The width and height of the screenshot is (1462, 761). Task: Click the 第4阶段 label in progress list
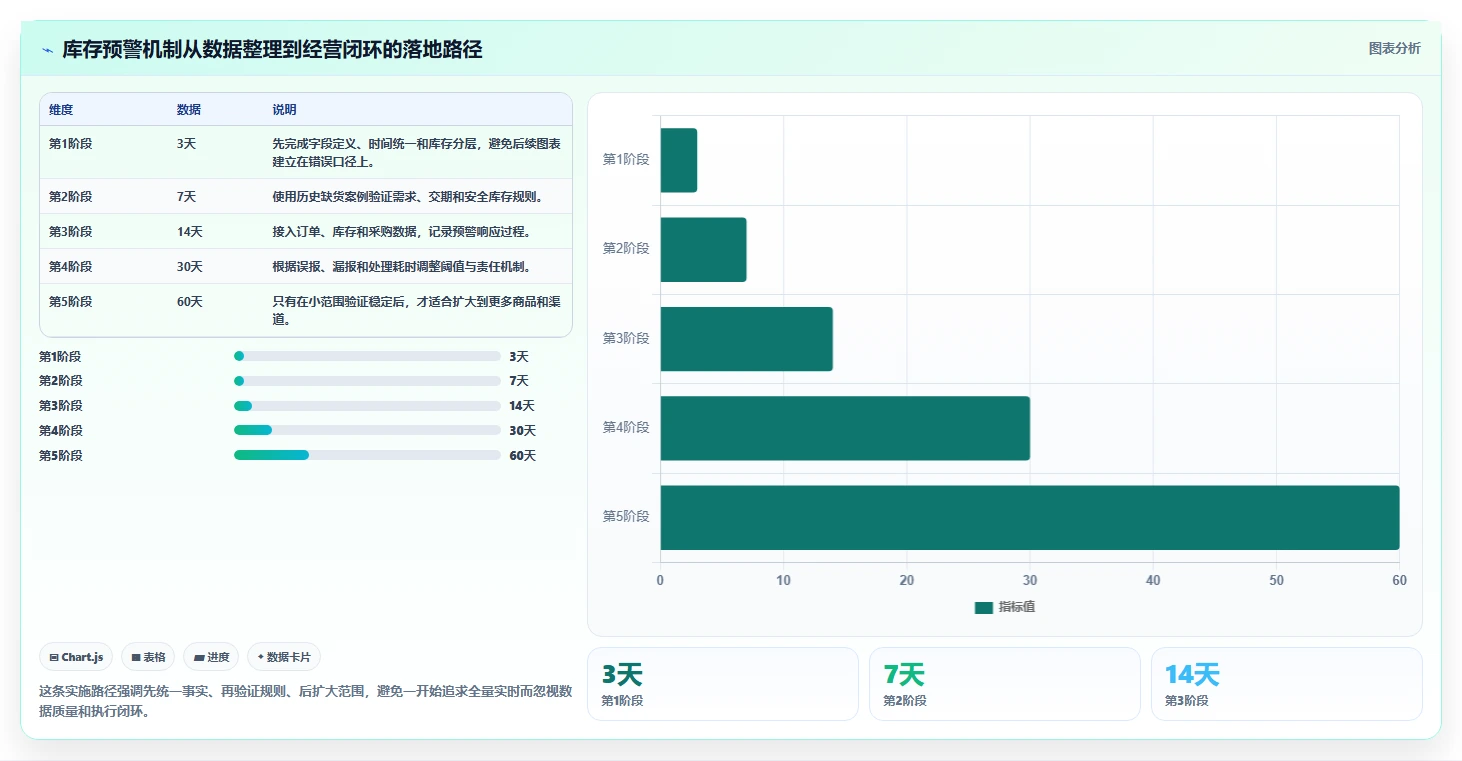(x=61, y=431)
